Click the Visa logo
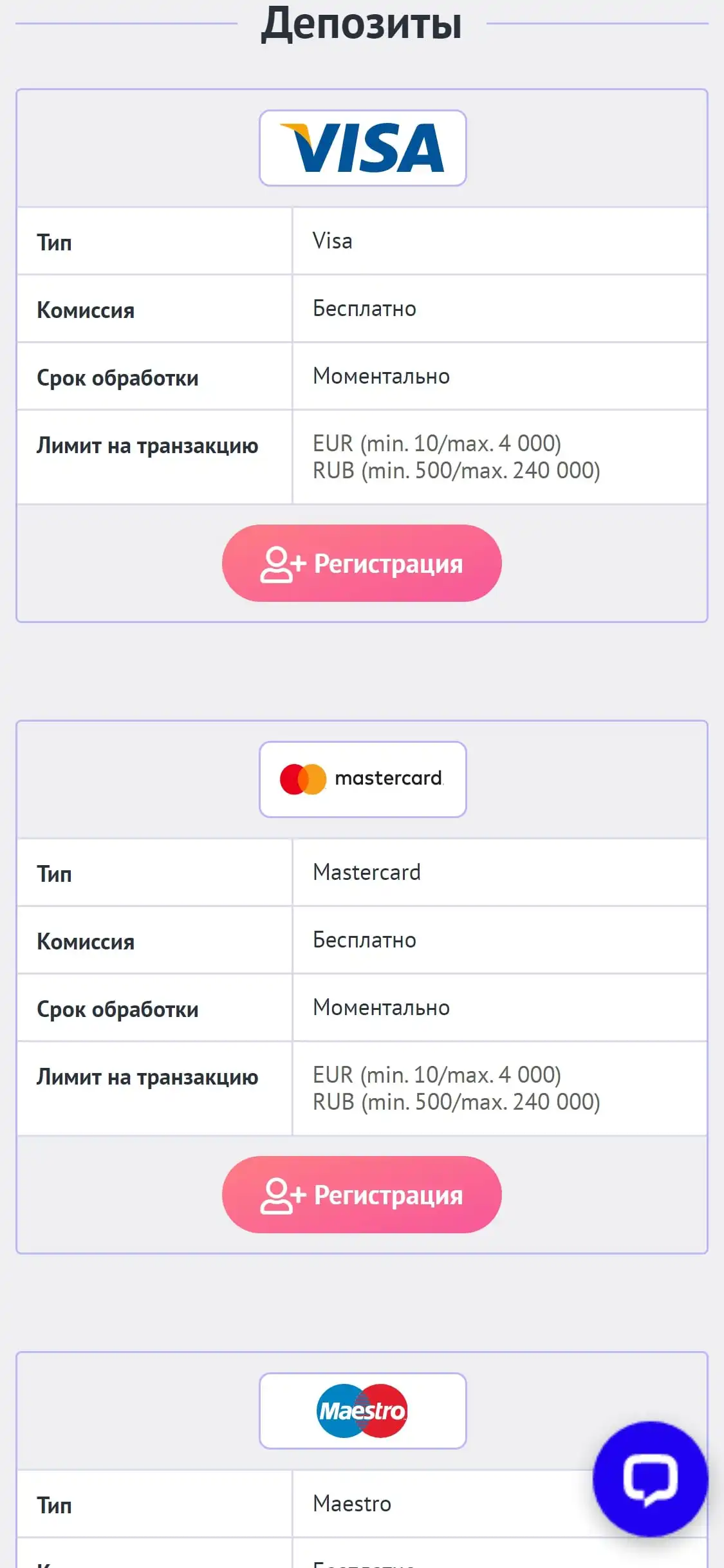 362,148
